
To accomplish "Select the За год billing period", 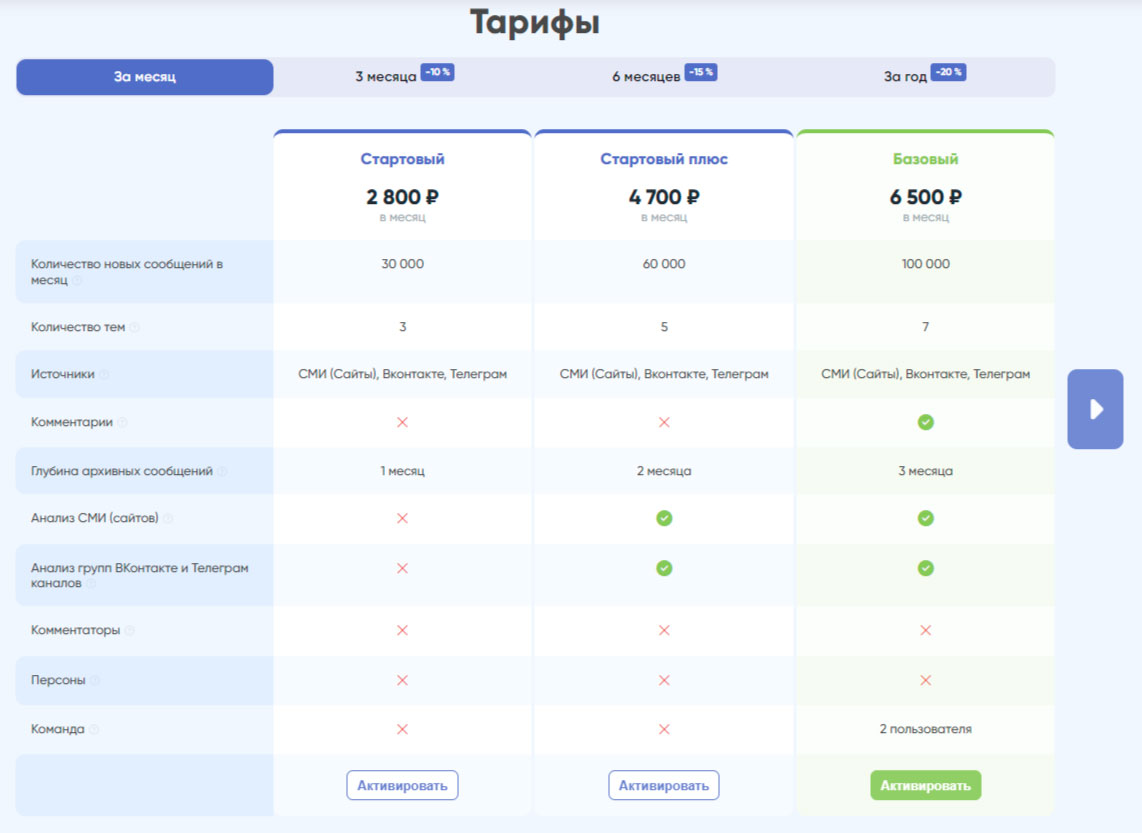I will pos(905,77).
